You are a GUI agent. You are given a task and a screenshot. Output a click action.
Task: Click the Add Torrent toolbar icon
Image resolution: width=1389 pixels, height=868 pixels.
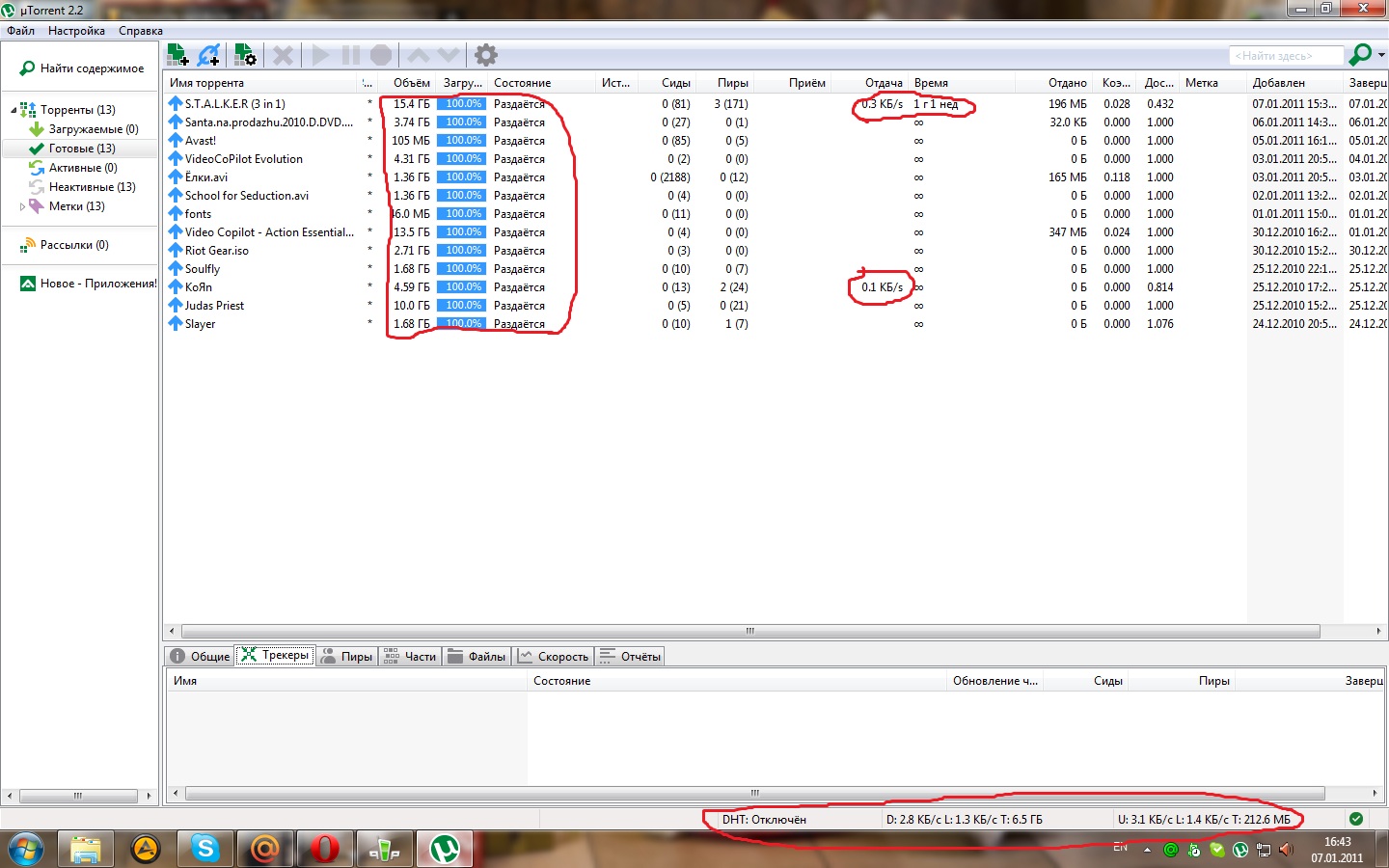[177, 55]
